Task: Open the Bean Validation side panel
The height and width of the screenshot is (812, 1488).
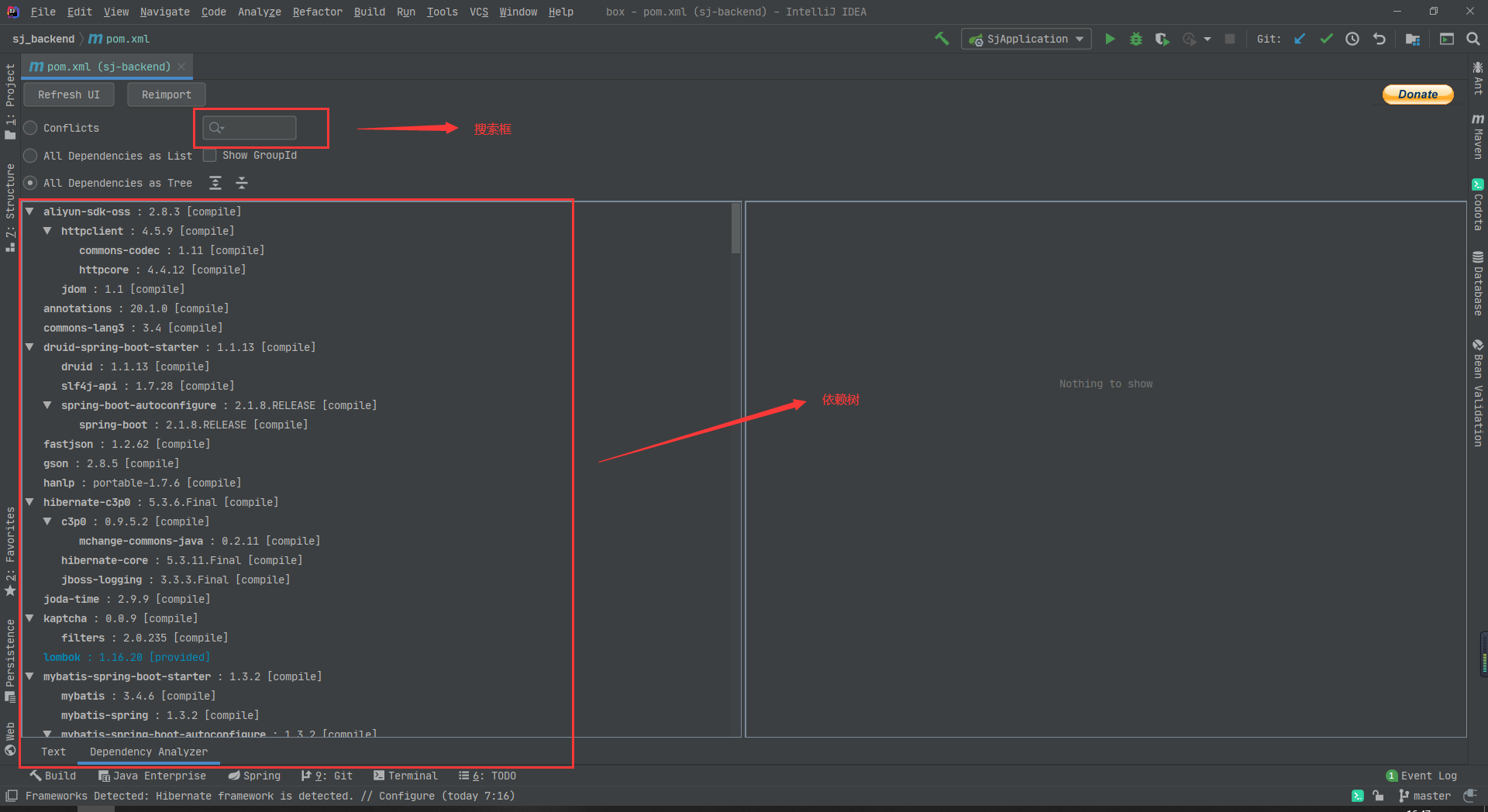Action: pyautogui.click(x=1478, y=393)
